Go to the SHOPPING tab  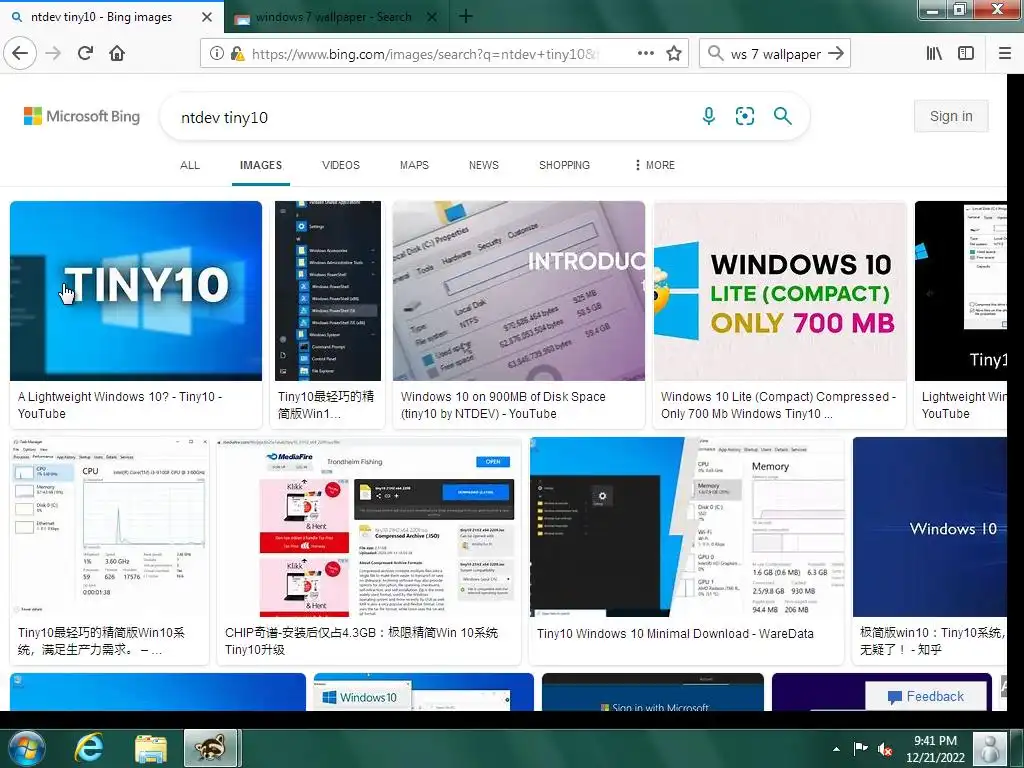point(564,165)
